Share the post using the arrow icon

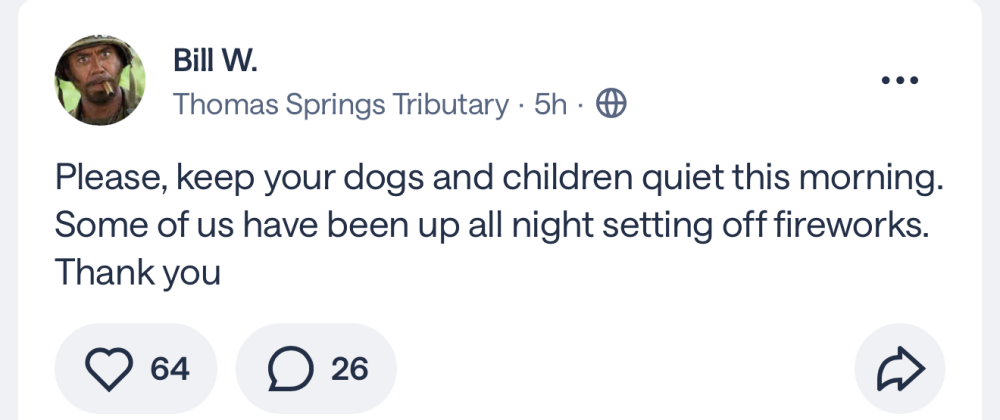tap(896, 370)
